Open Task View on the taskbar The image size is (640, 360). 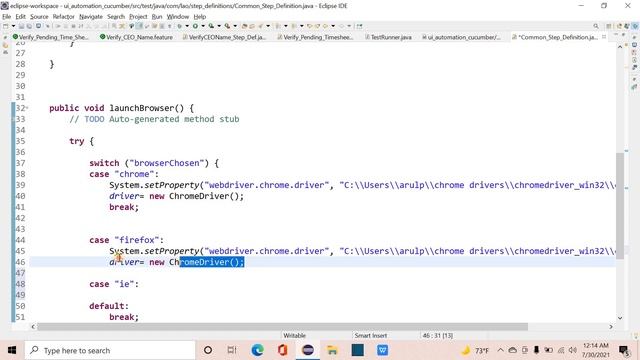tap(232, 350)
